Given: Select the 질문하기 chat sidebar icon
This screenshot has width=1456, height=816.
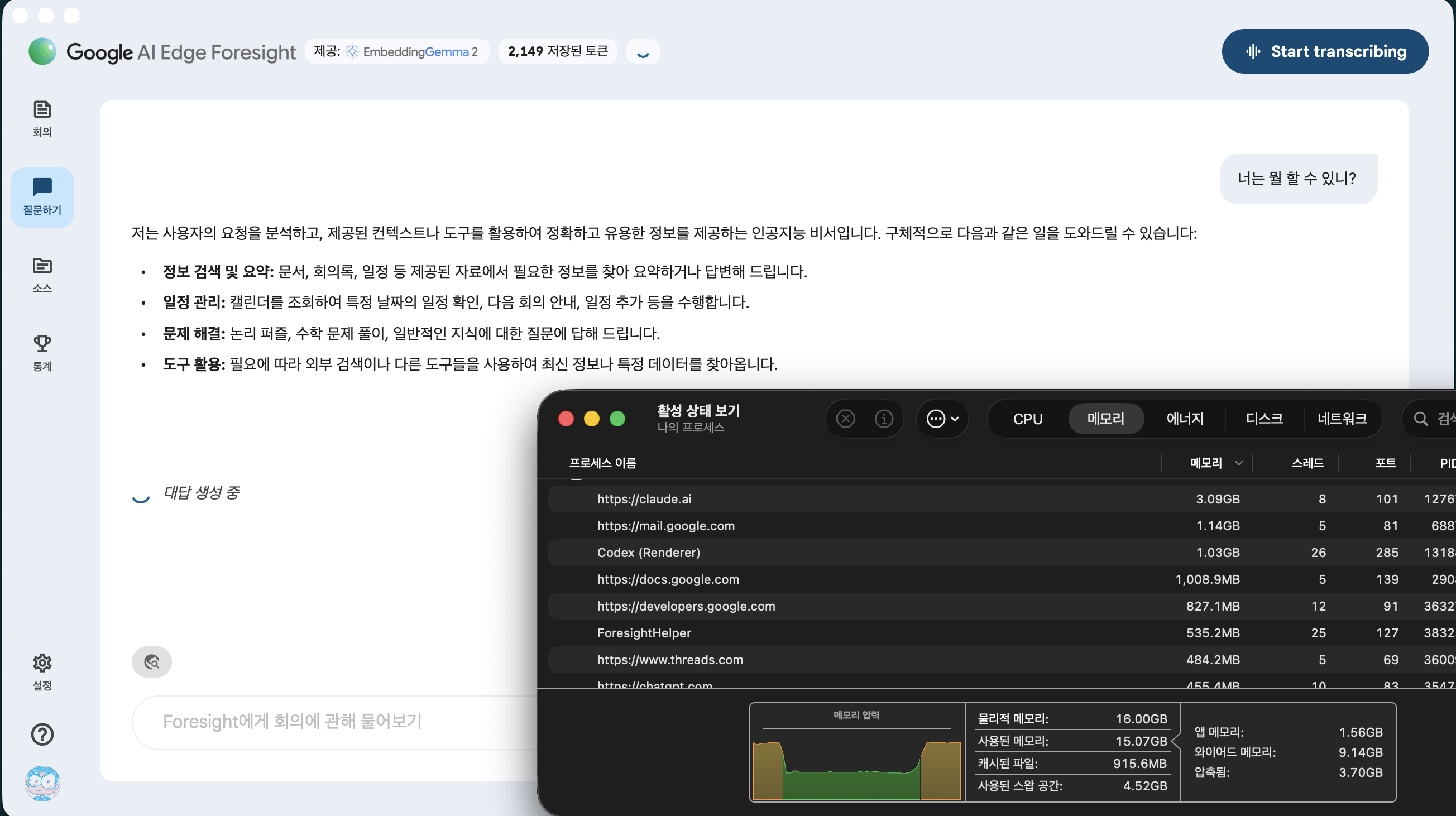Looking at the screenshot, I should click(x=42, y=197).
